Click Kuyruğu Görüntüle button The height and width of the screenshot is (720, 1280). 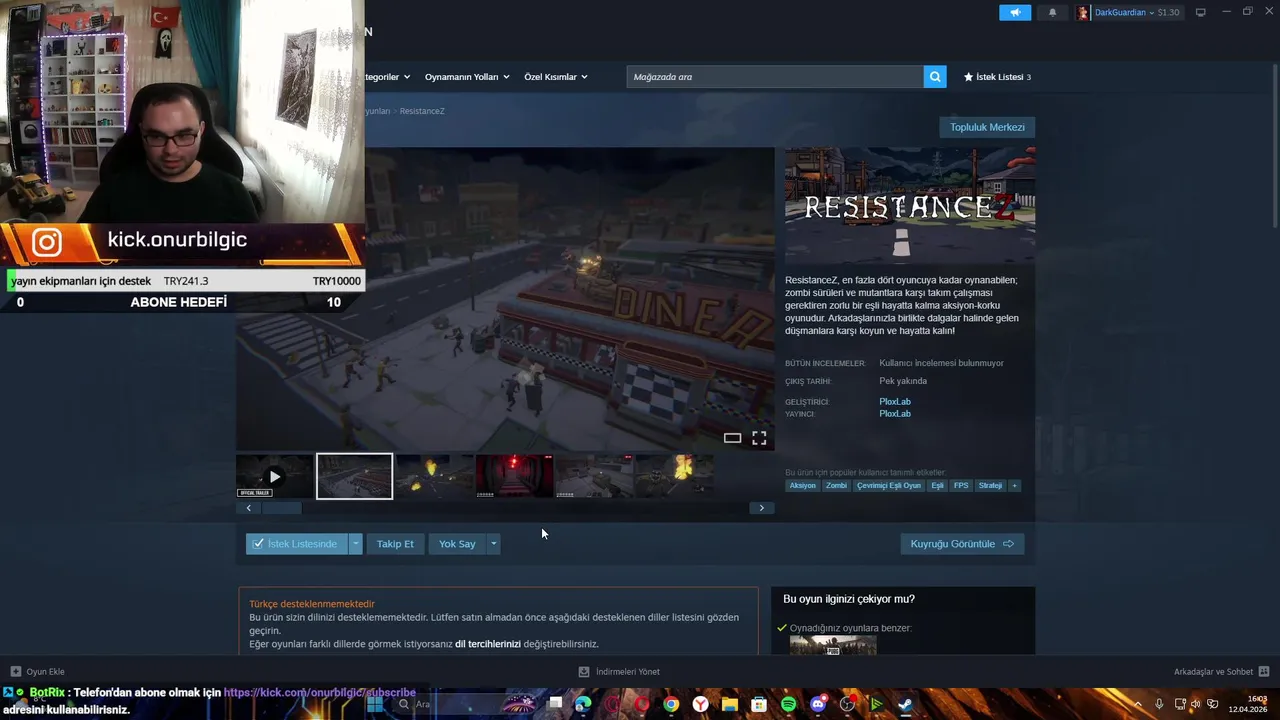click(962, 544)
